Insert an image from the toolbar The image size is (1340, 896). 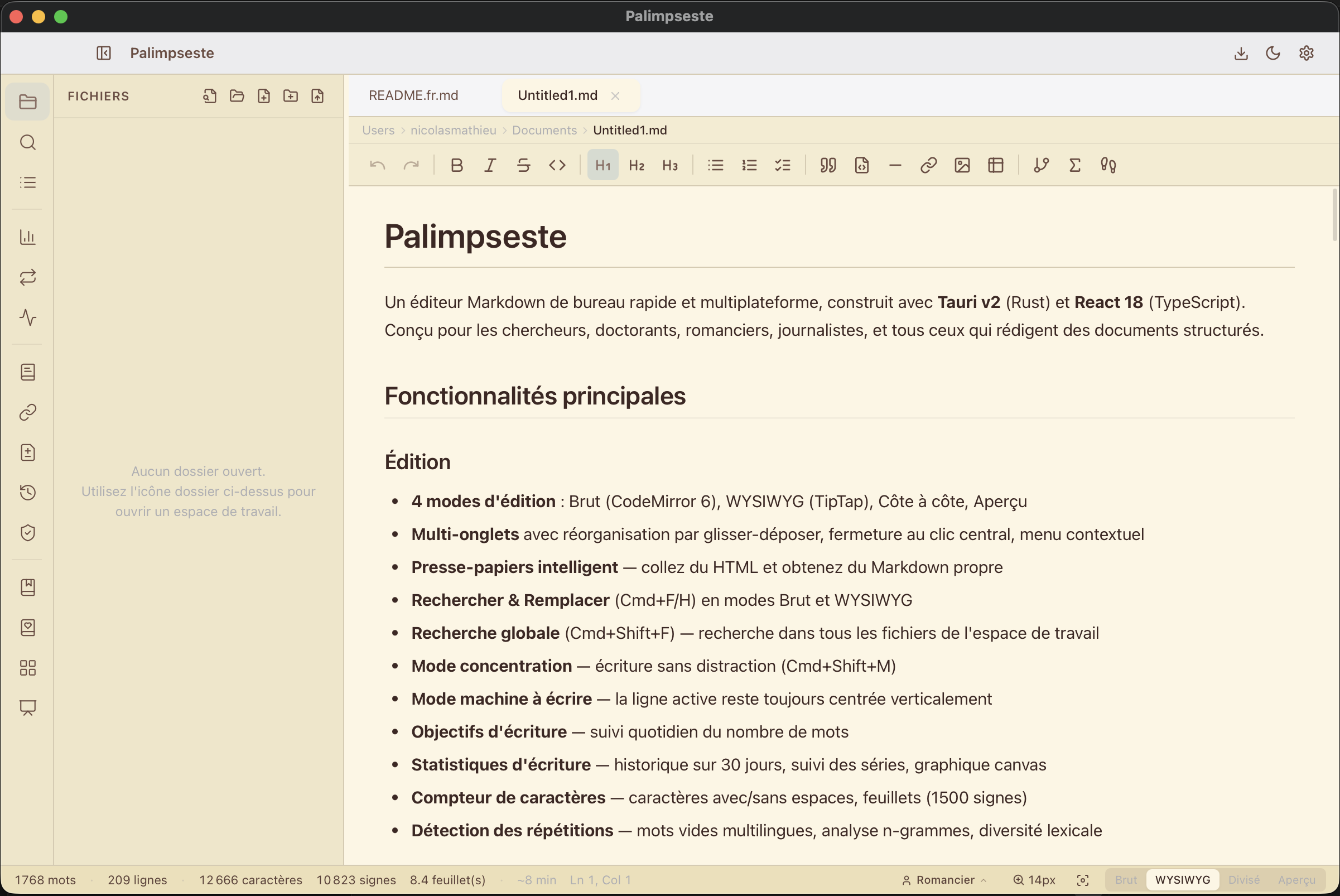(962, 165)
